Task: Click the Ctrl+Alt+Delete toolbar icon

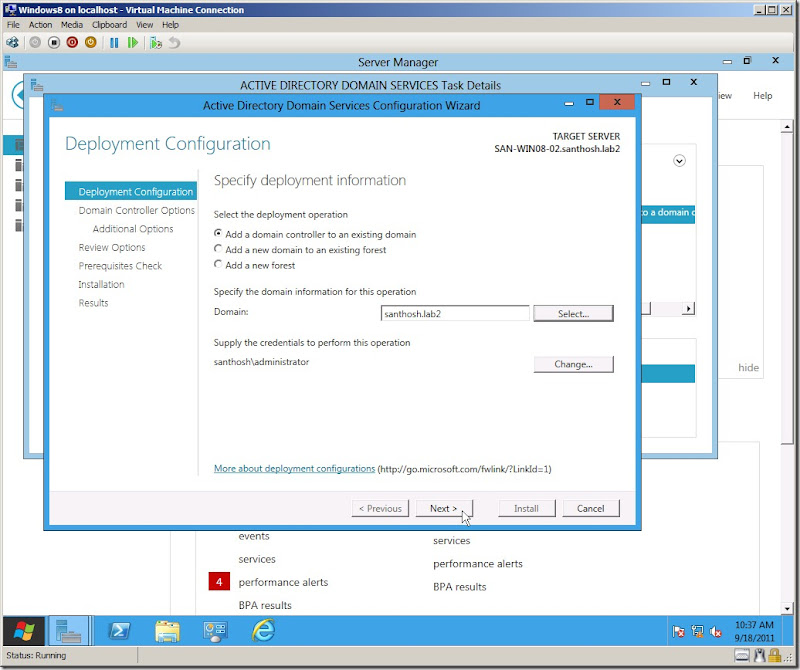Action: pos(13,43)
